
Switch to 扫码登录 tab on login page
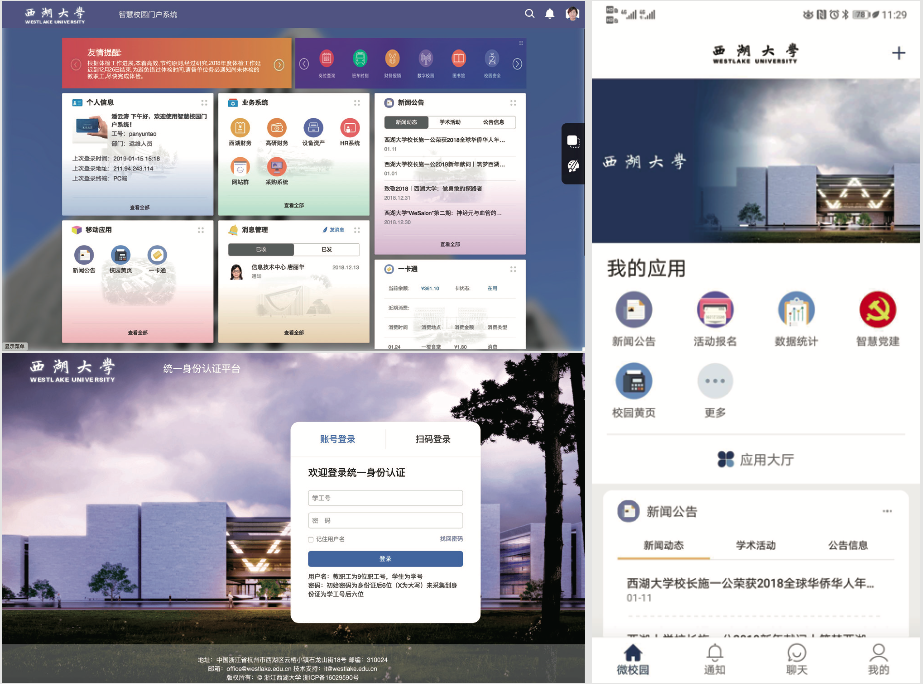433,439
